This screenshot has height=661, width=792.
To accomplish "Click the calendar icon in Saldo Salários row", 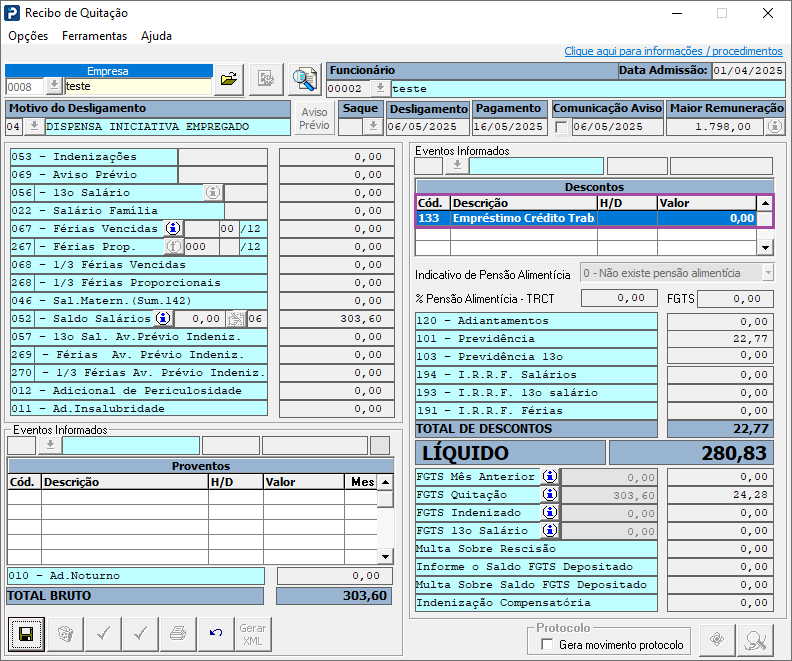I will (235, 319).
